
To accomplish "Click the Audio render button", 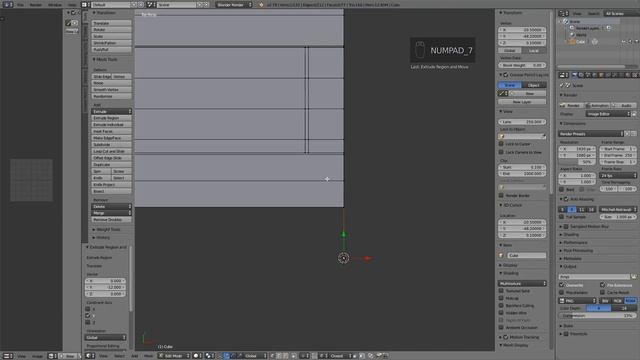I will (624, 105).
